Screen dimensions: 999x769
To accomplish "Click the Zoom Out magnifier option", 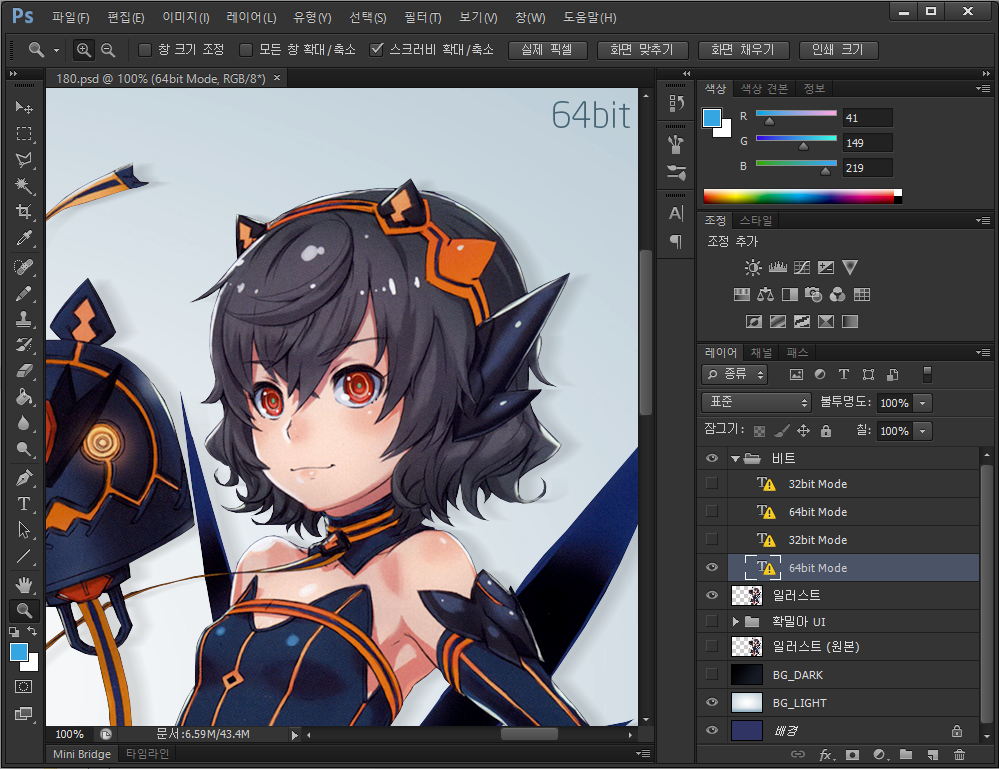I will tap(108, 50).
